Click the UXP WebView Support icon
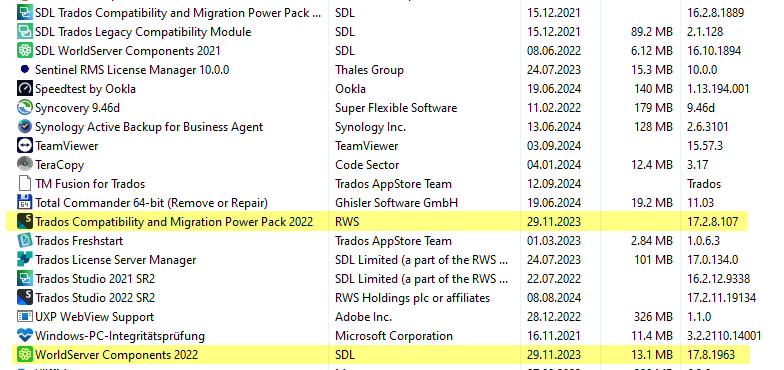 point(24,316)
